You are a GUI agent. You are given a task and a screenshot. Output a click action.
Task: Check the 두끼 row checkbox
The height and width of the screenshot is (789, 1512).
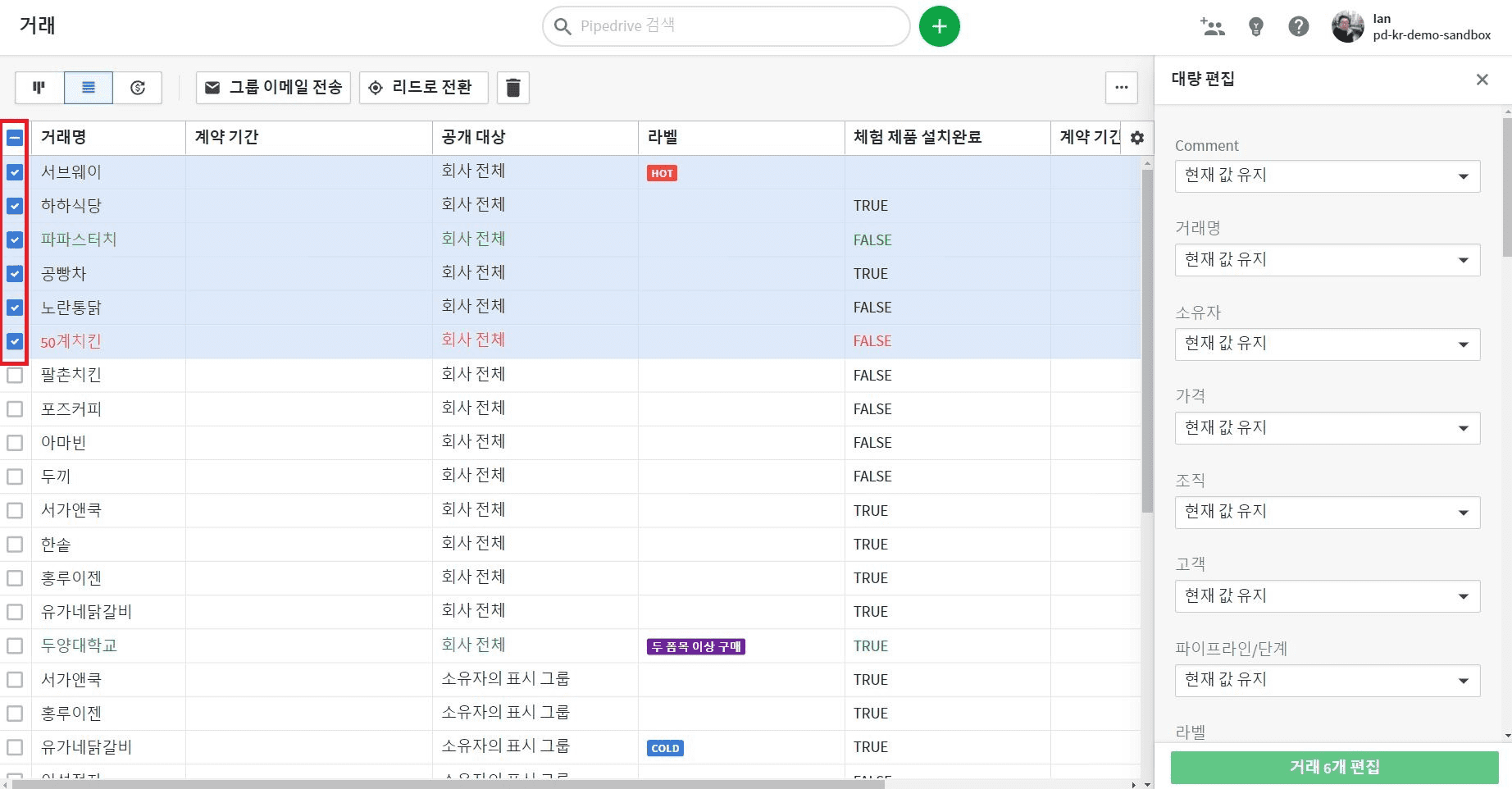tap(15, 477)
